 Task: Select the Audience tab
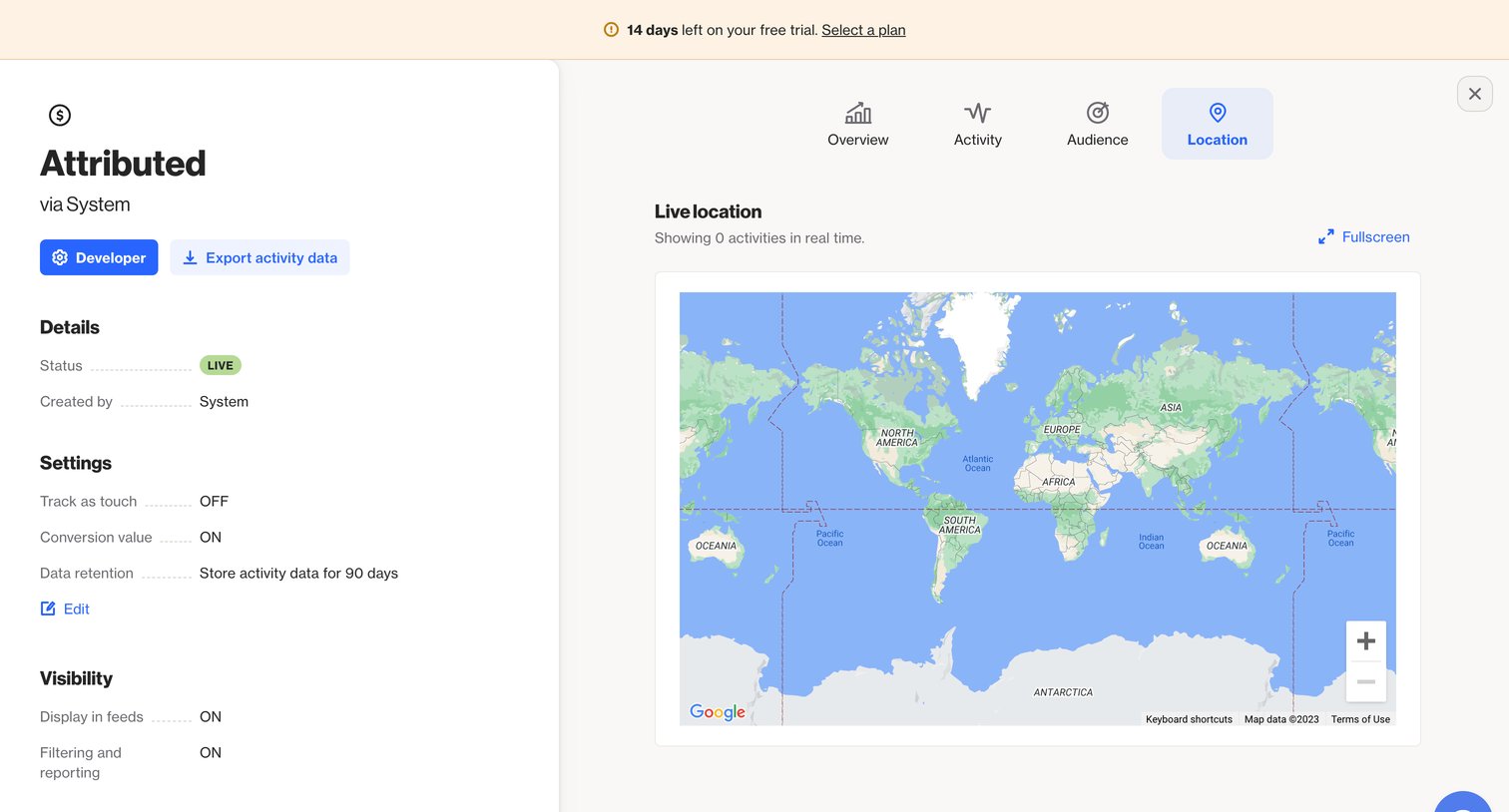[1098, 124]
